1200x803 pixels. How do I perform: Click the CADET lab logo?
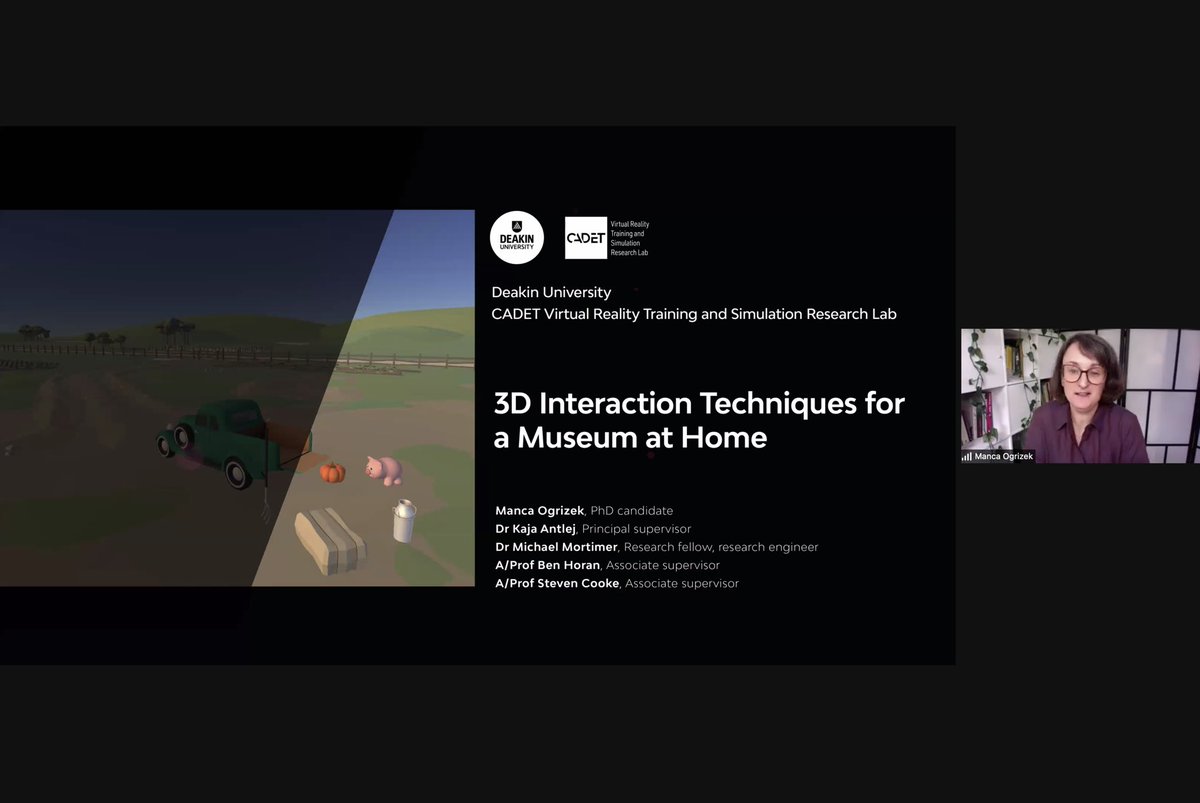coord(586,238)
